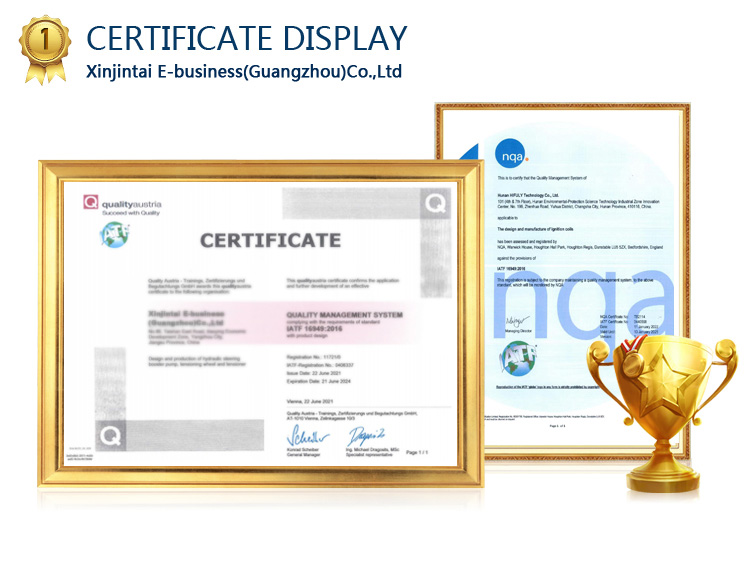Click the gold number 1 medal badge

pyautogui.click(x=40, y=46)
